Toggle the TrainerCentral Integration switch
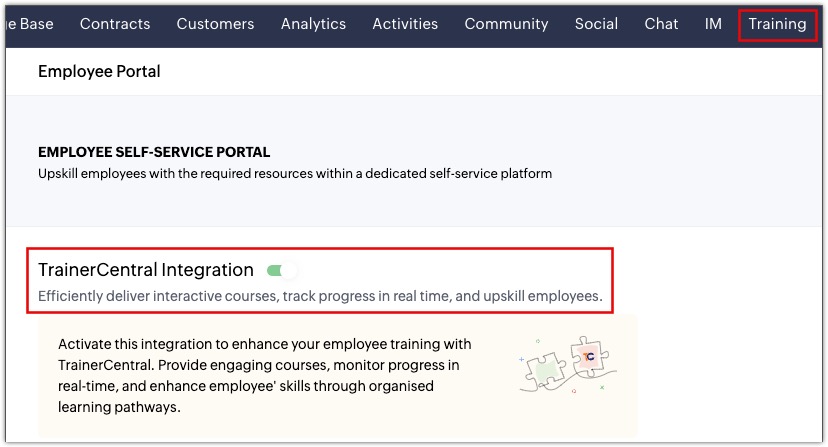The height and width of the screenshot is (447, 828). point(281,271)
